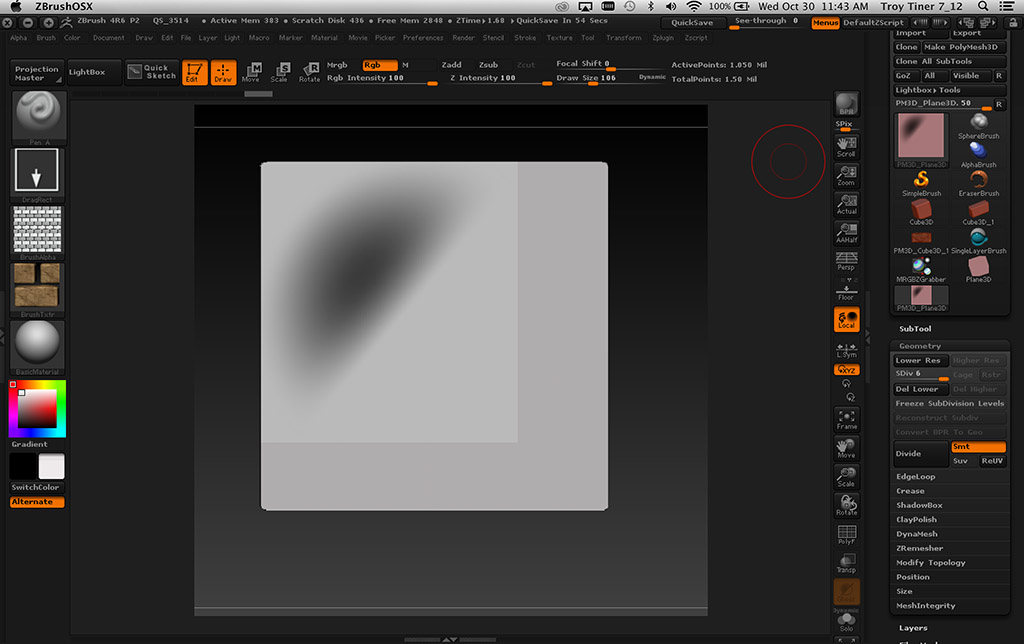Choose the EraserBrush tool icon
Image resolution: width=1024 pixels, height=644 pixels.
[x=978, y=182]
